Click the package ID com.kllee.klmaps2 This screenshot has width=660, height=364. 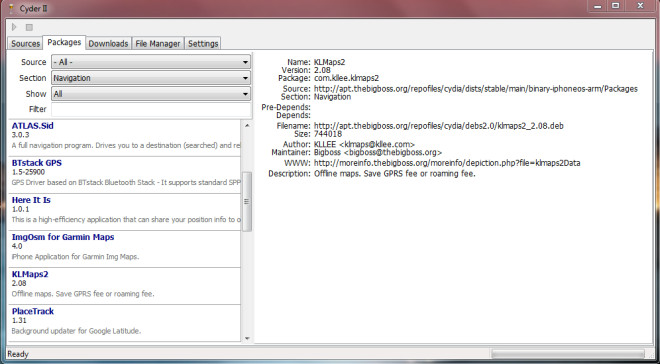346,78
